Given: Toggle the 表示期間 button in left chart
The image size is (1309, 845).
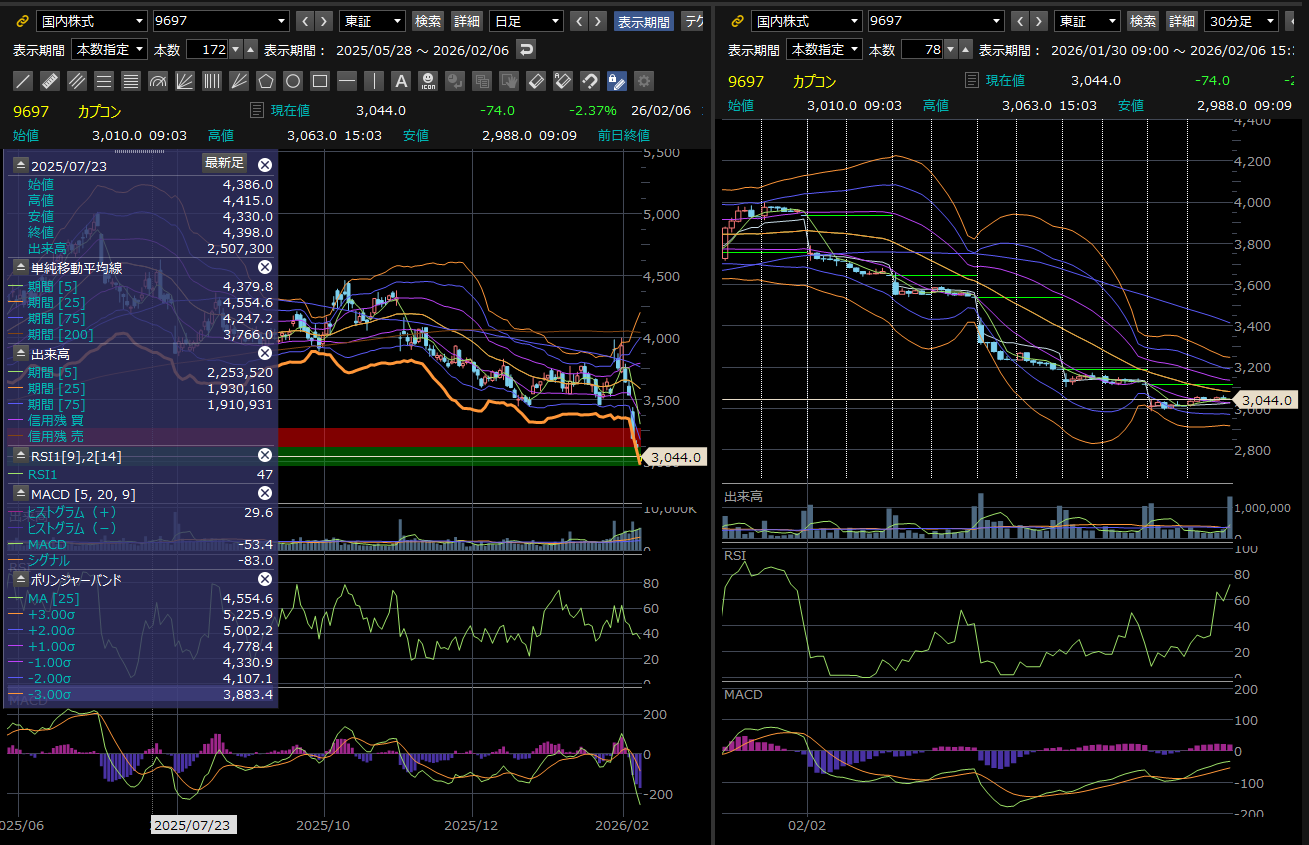Looking at the screenshot, I should pos(643,21).
